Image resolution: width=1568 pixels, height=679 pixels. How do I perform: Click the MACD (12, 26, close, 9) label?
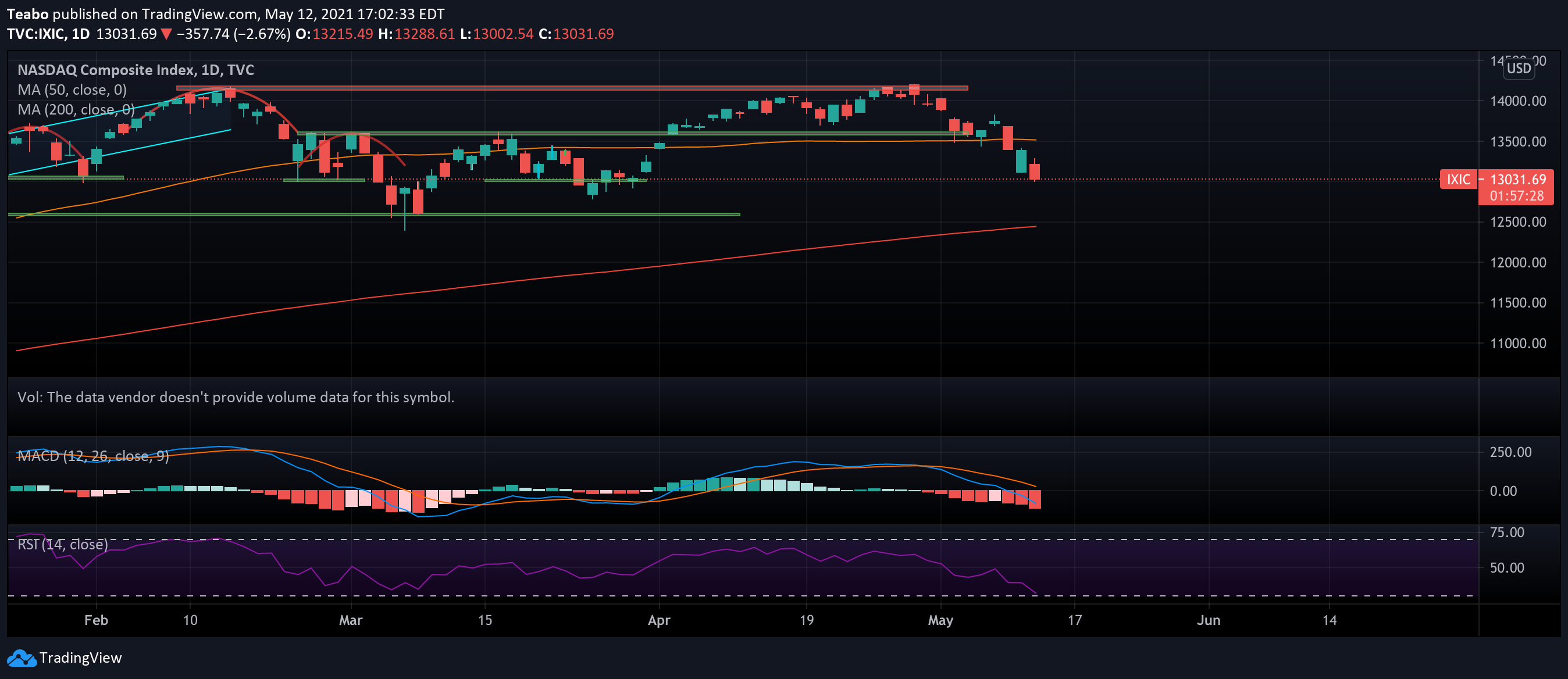pyautogui.click(x=93, y=456)
